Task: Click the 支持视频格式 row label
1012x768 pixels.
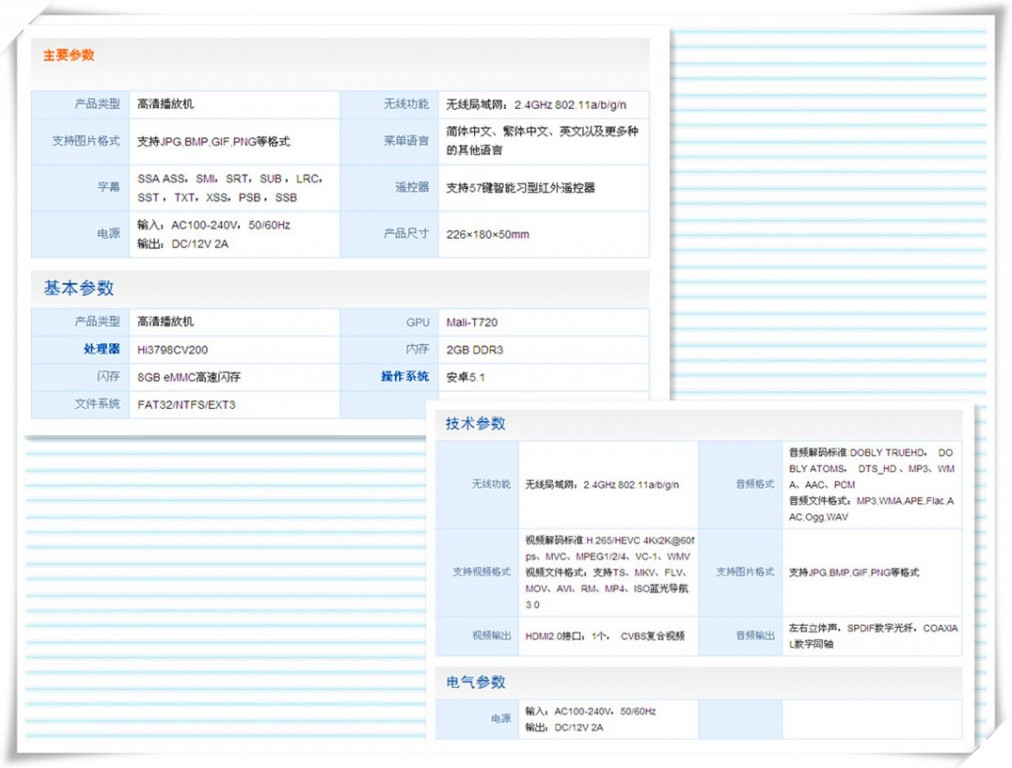Action: 482,572
